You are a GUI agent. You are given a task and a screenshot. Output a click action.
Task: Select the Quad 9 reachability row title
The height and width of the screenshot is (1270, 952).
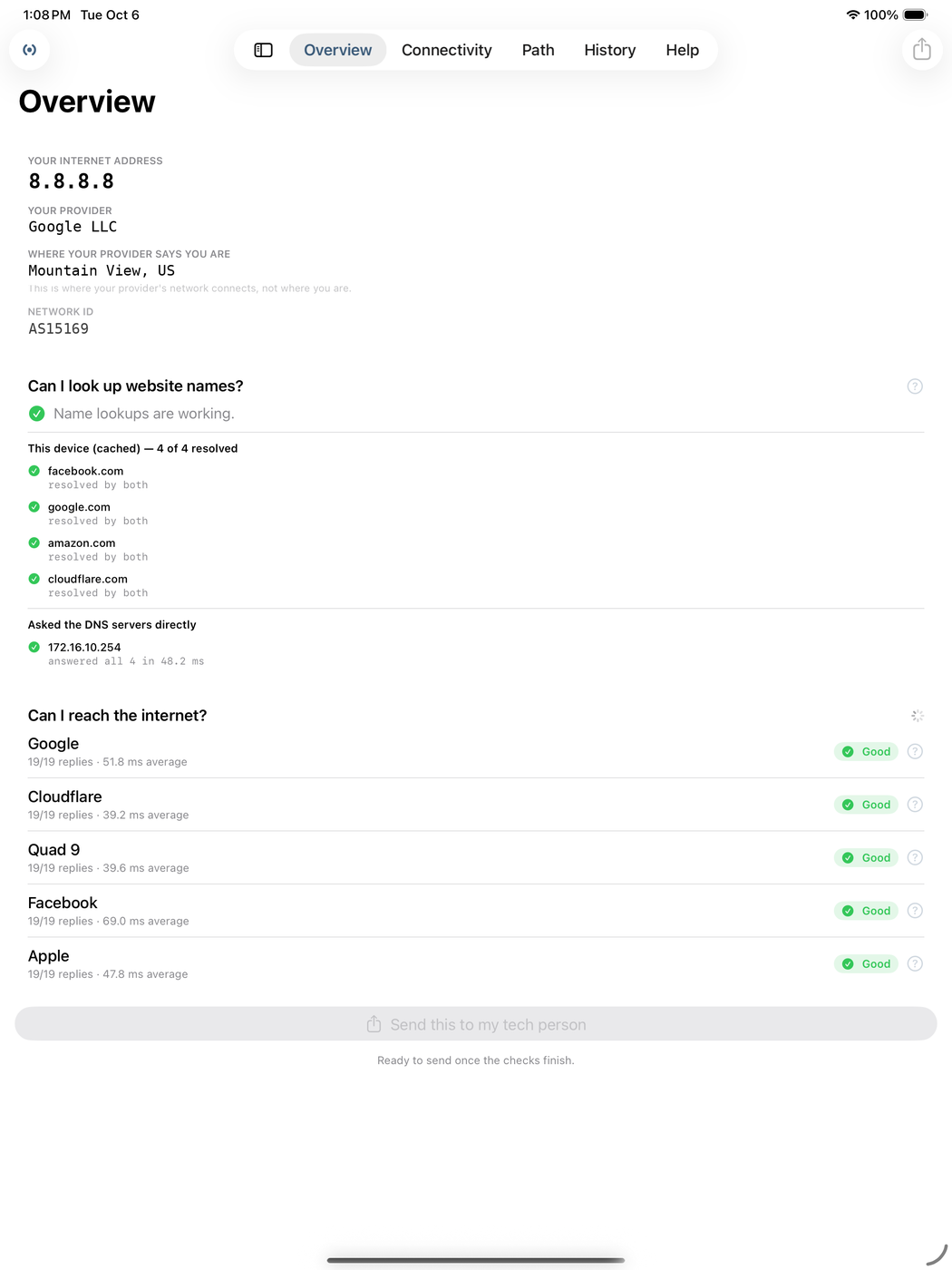pyautogui.click(x=54, y=850)
